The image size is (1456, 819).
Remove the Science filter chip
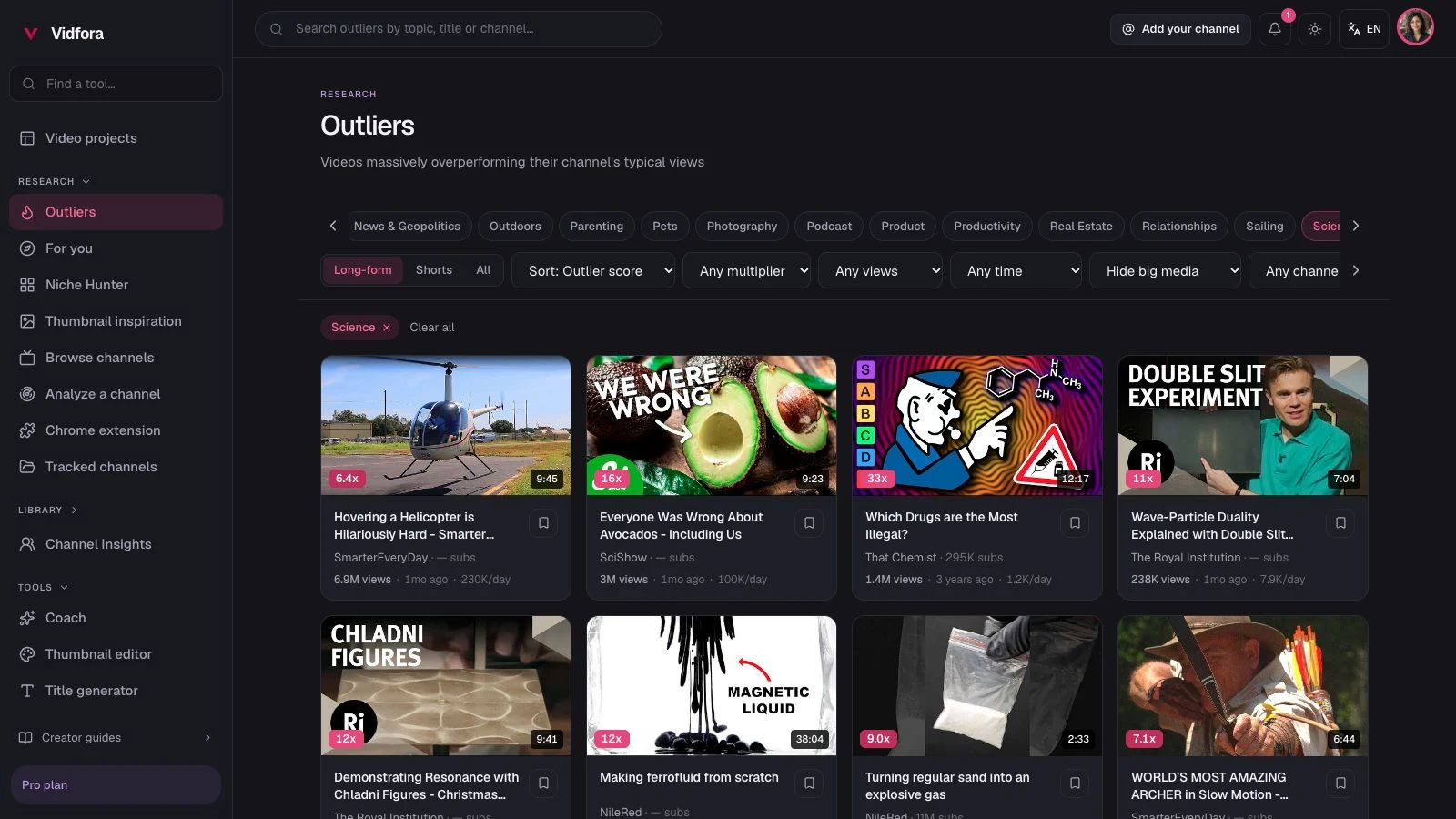pos(387,328)
